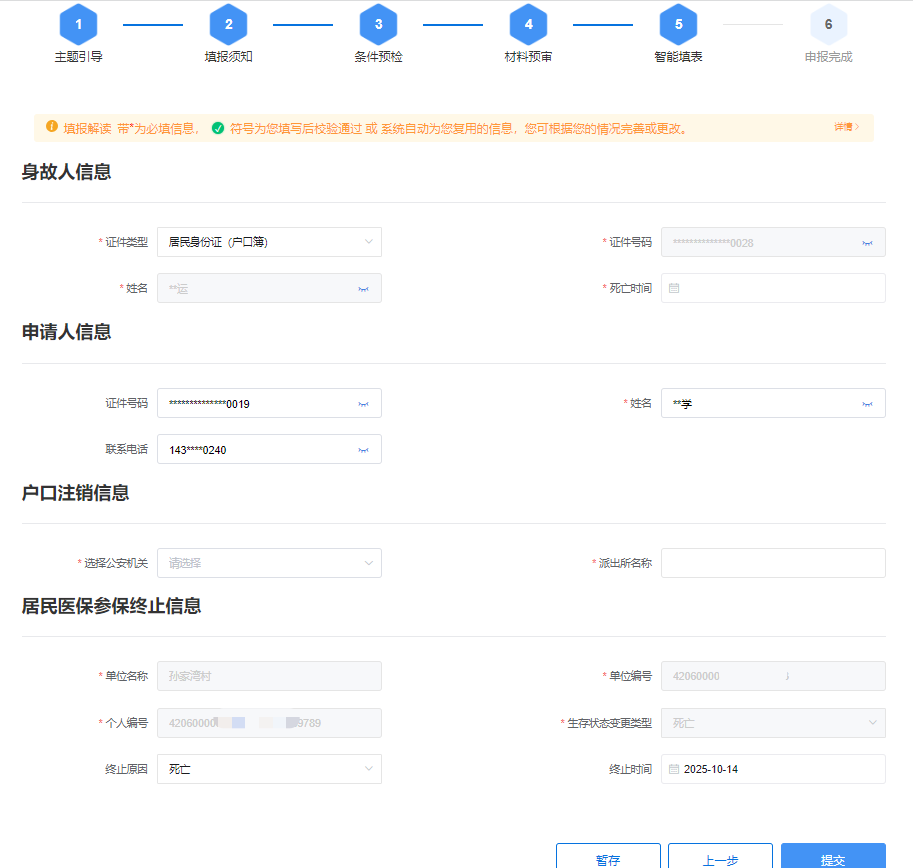Image resolution: width=913 pixels, height=868 pixels.
Task: Click the 派出所名称 input field
Action: coord(773,563)
